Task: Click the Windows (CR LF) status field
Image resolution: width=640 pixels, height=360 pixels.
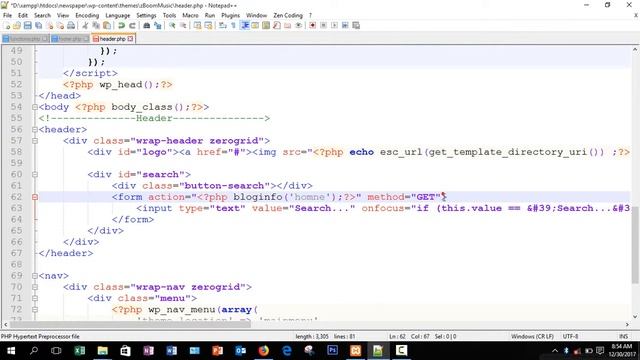Action: pyautogui.click(x=532, y=336)
